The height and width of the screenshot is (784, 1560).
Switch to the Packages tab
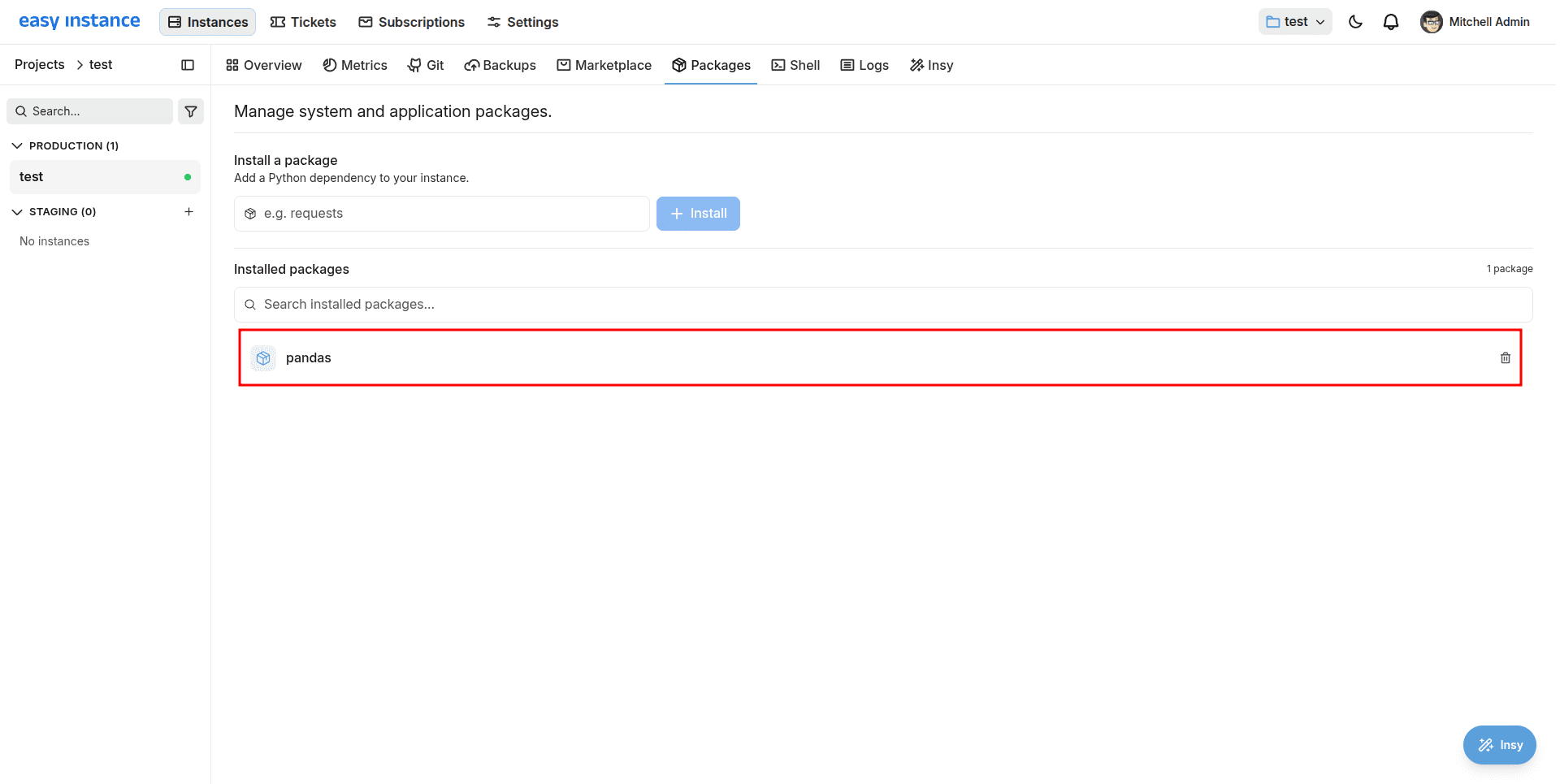pos(711,65)
